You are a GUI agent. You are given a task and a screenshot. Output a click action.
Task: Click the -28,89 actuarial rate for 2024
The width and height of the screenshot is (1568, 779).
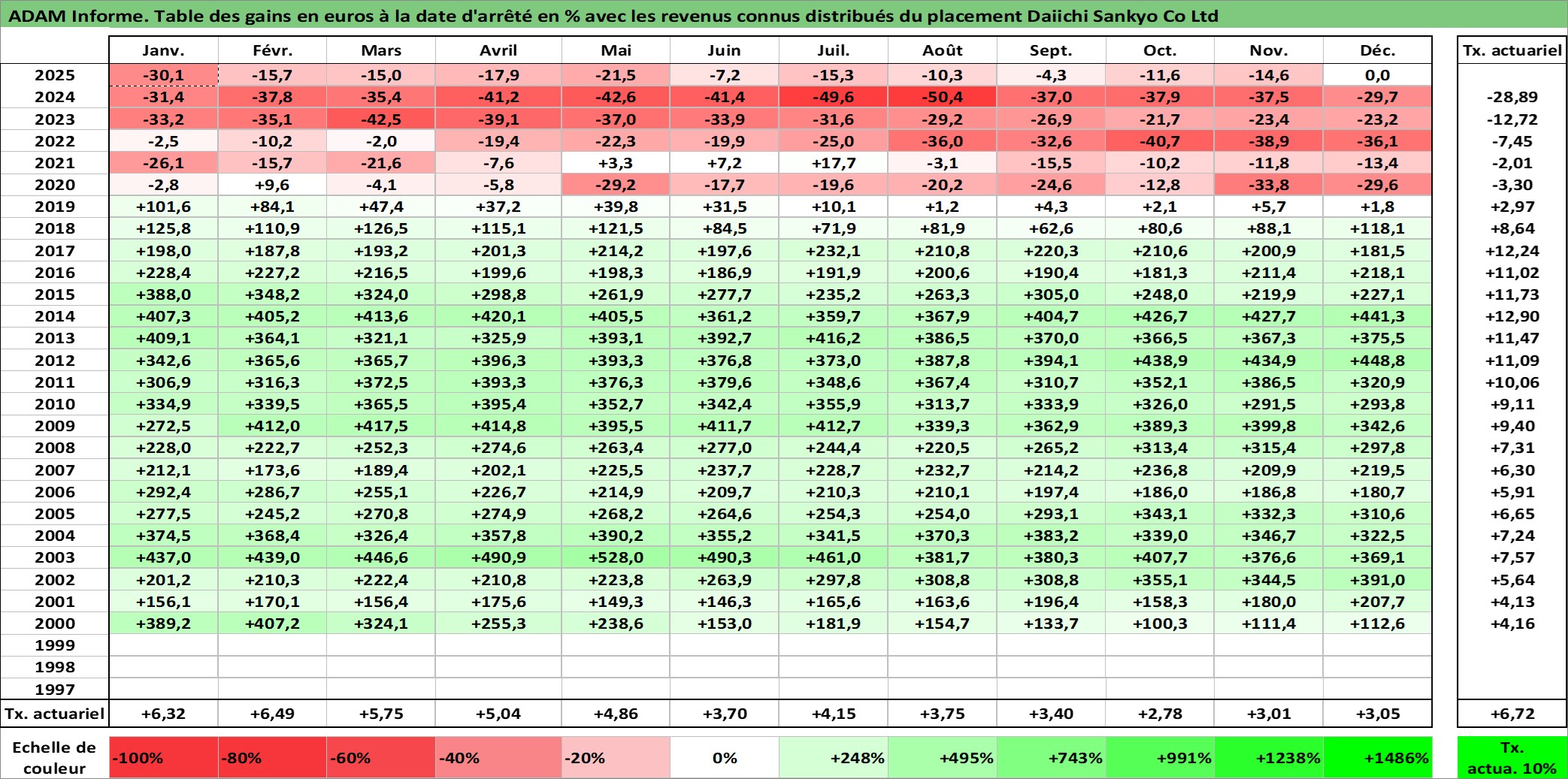click(1512, 97)
